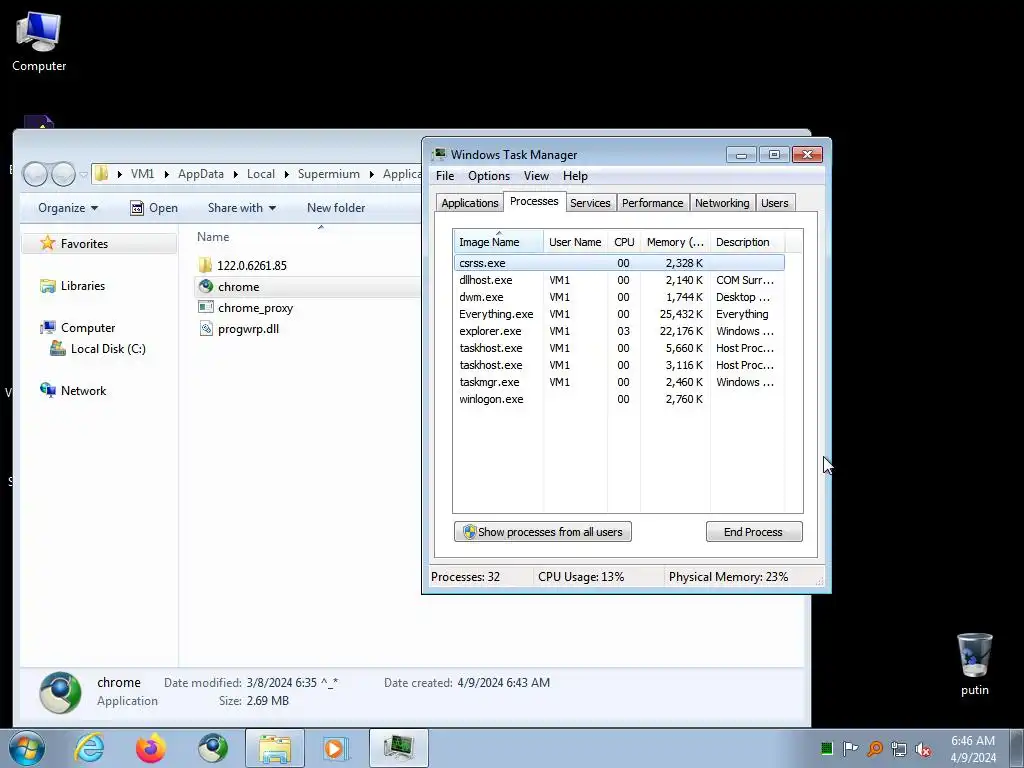The height and width of the screenshot is (768, 1024).
Task: Open the Organize dropdown menu
Action: click(x=67, y=208)
